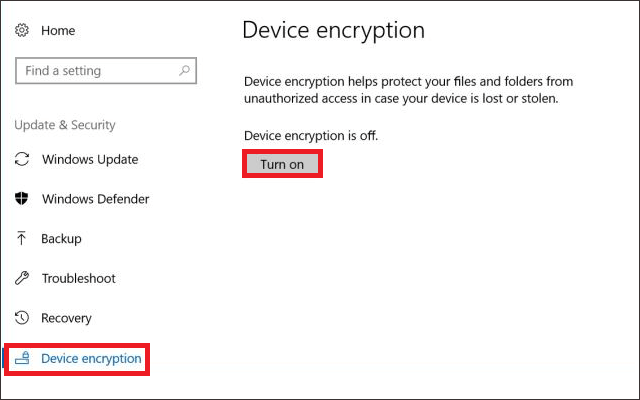Click the Device encryption lock icon
This screenshot has width=640, height=400.
[x=22, y=358]
